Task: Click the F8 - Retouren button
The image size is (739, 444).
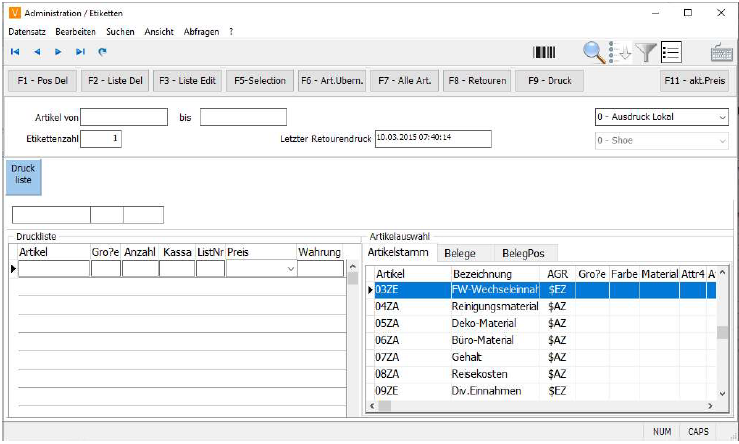Action: point(477,81)
